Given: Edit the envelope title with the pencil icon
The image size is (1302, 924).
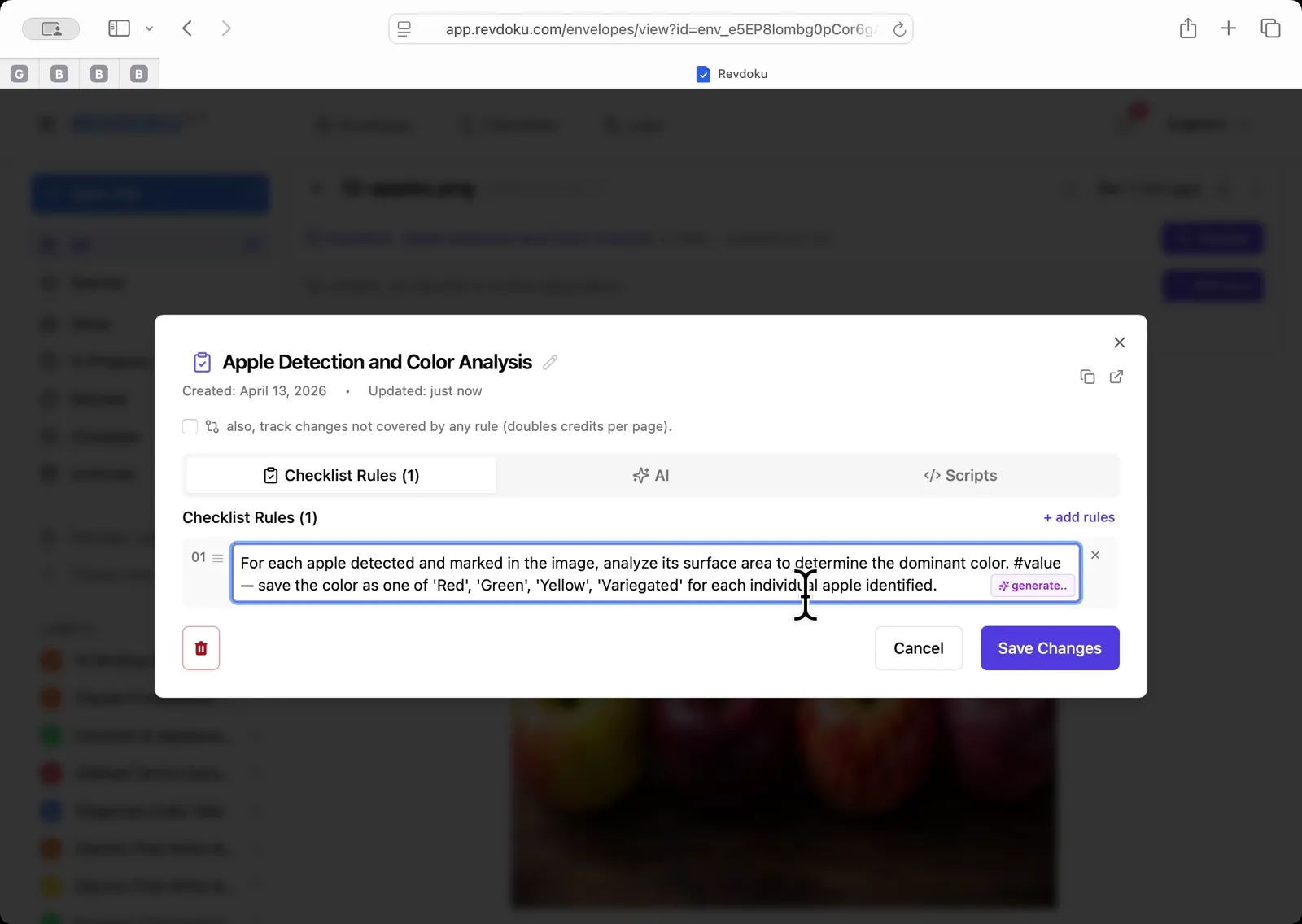Looking at the screenshot, I should pos(550,362).
